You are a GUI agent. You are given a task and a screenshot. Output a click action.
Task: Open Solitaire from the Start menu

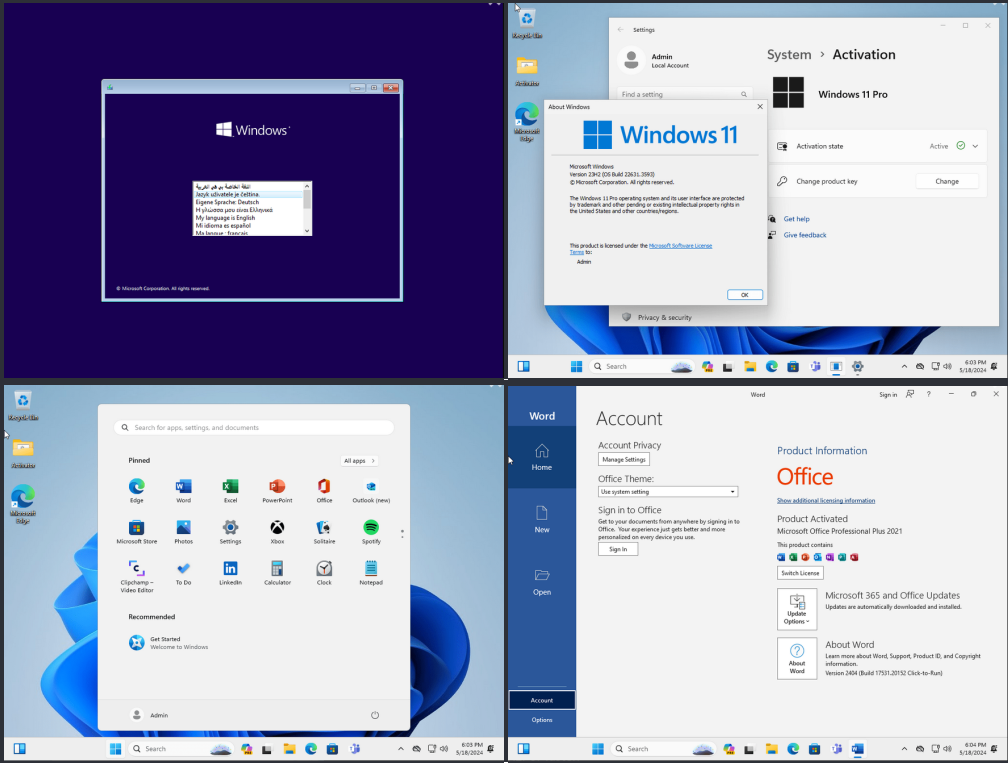(x=324, y=532)
